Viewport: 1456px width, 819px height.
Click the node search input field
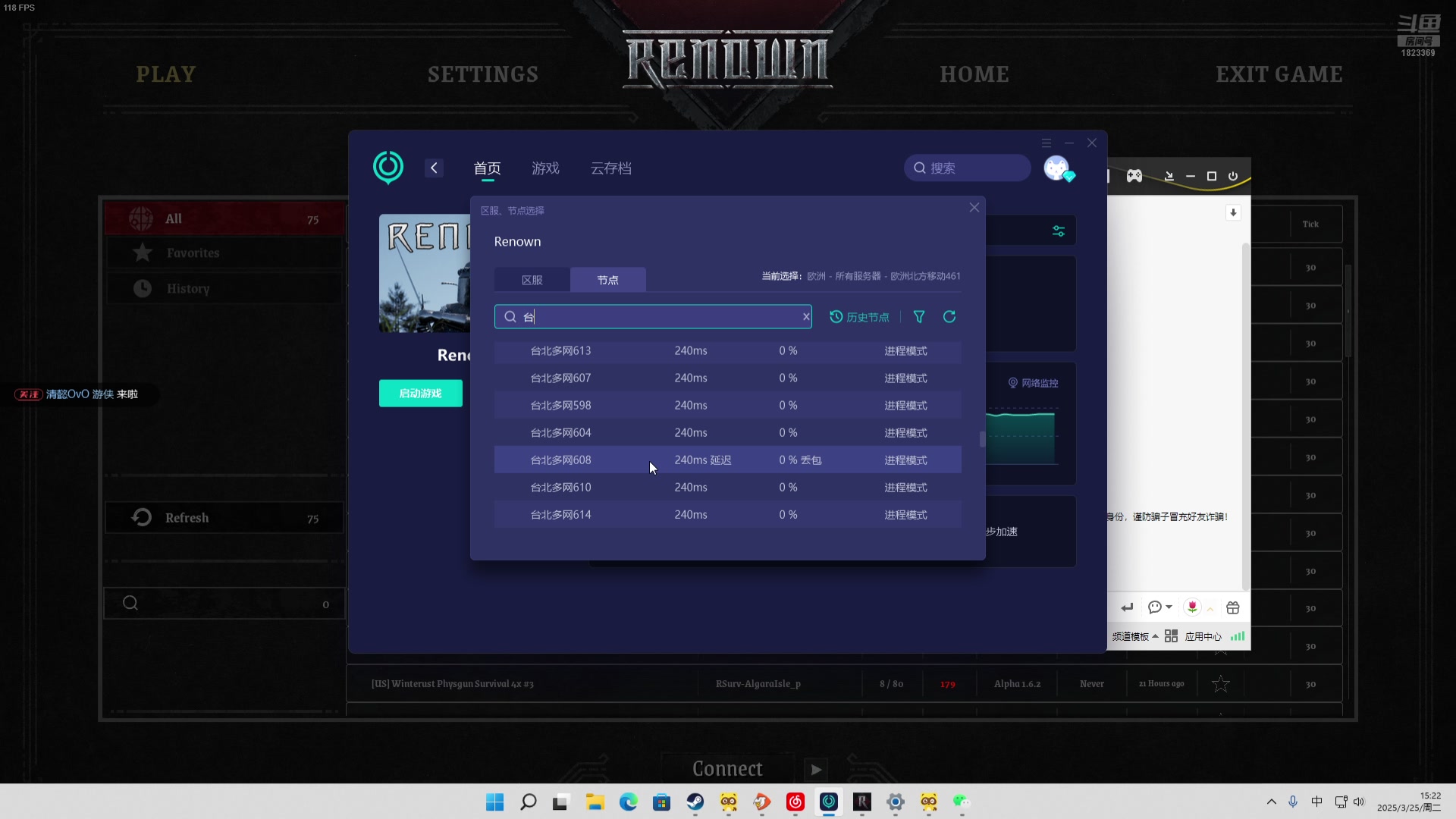point(653,317)
